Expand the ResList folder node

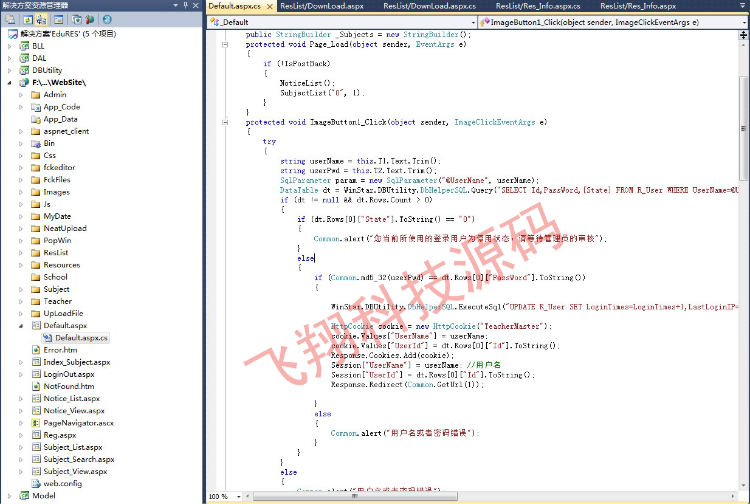pos(21,252)
